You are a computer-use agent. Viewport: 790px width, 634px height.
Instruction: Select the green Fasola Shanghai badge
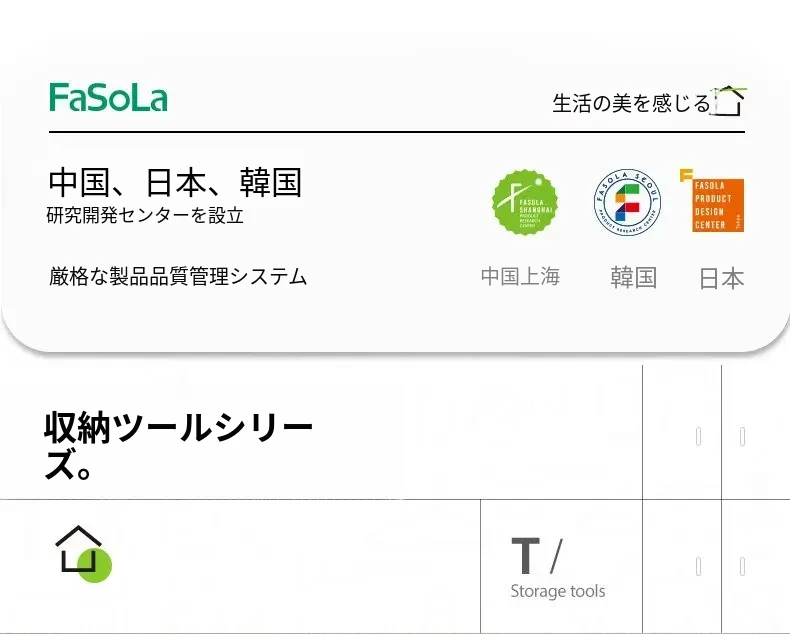(x=525, y=203)
